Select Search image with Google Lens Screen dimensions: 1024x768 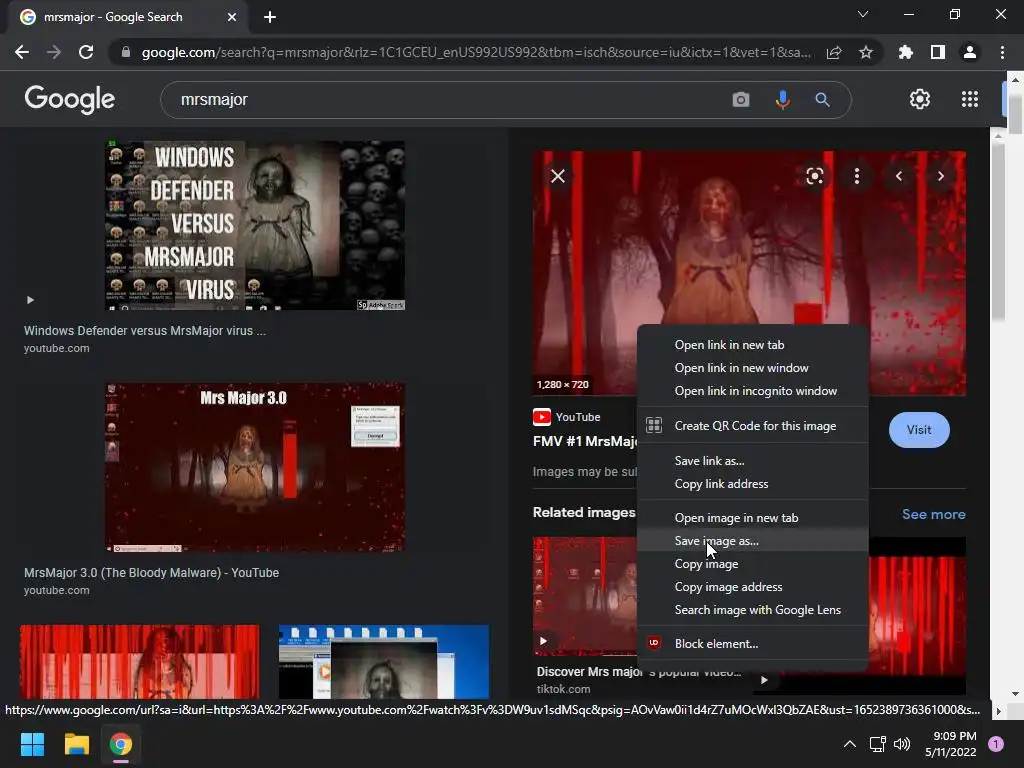[x=752, y=610]
